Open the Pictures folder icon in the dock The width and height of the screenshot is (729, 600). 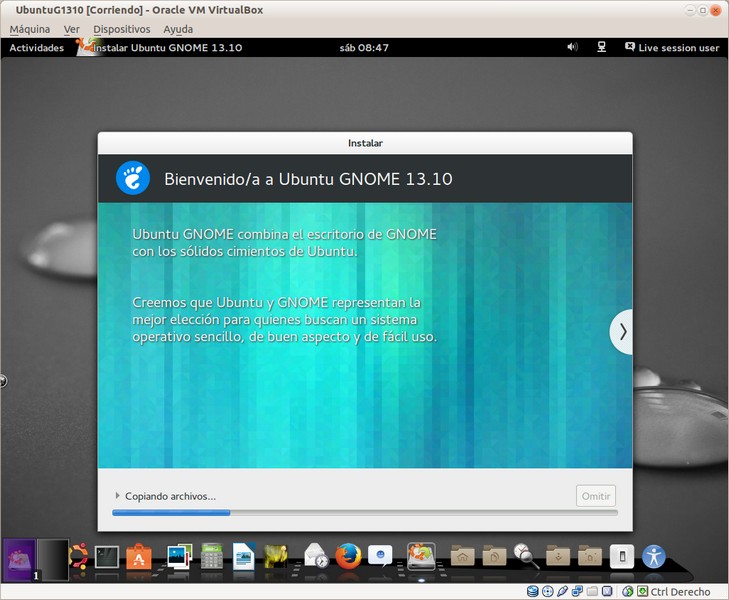(590, 556)
